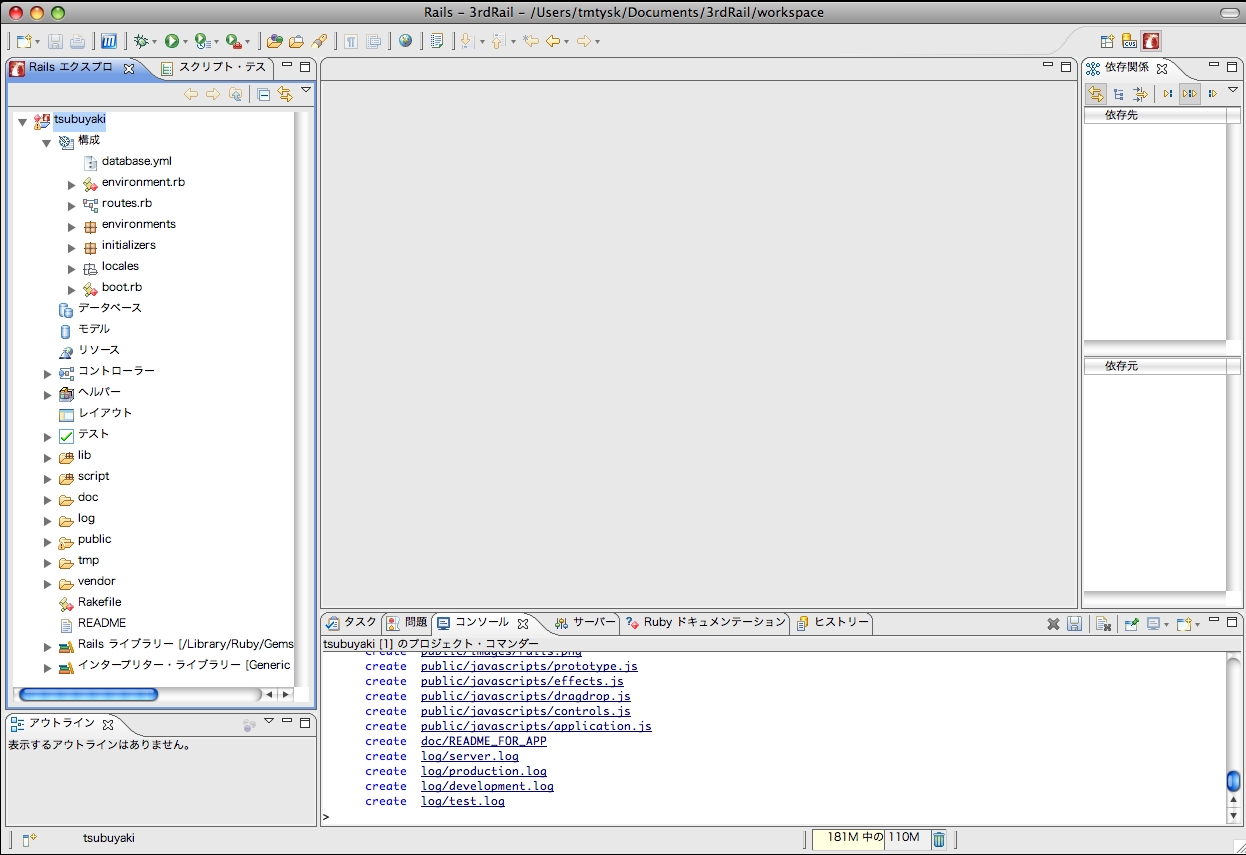Switch to the スクリプト・テス tab
This screenshot has width=1246, height=855.
[x=214, y=68]
